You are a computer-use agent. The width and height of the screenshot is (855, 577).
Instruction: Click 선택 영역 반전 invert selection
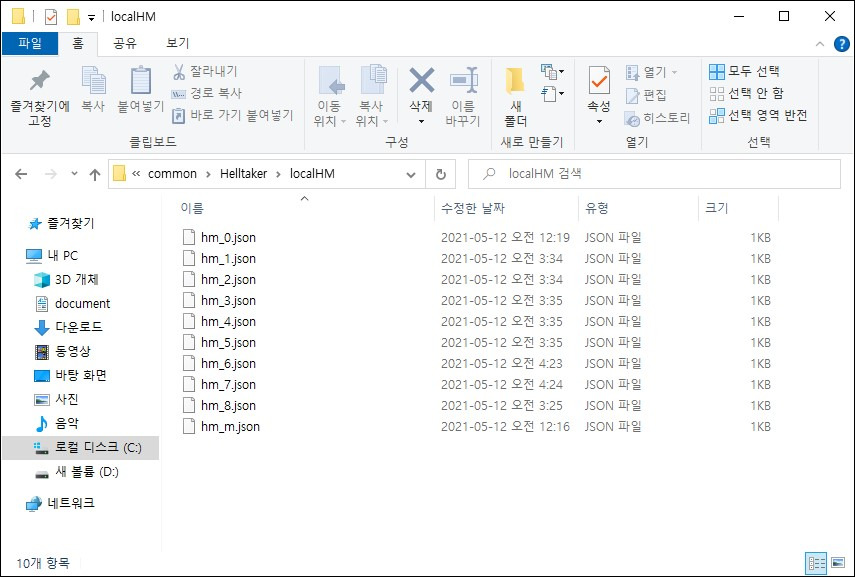[x=758, y=116]
